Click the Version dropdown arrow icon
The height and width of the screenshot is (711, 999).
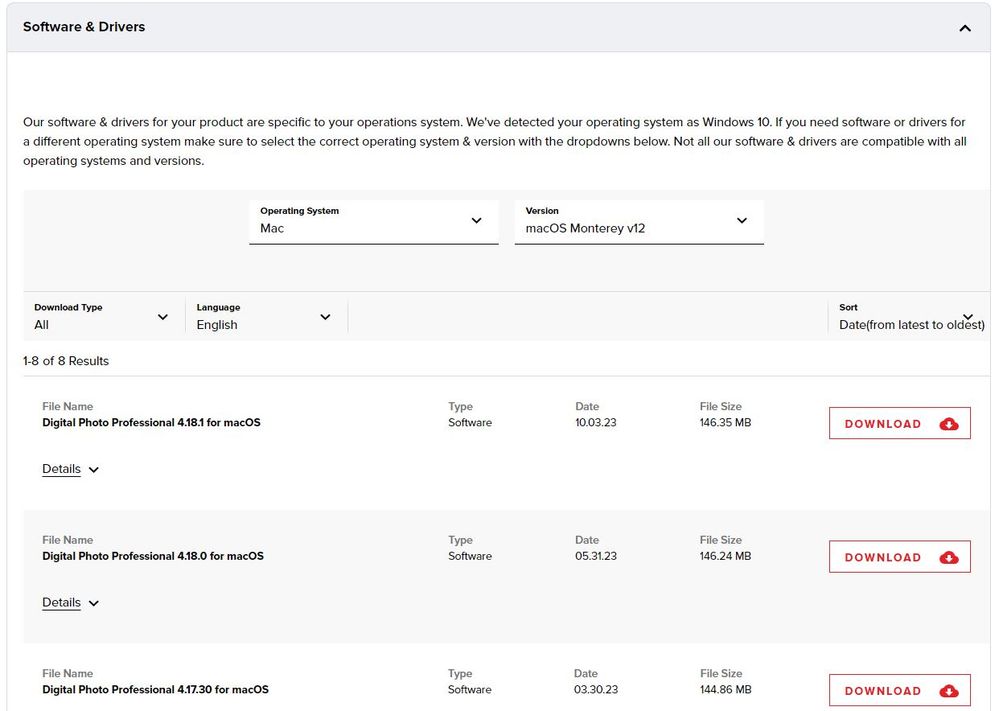[741, 221]
